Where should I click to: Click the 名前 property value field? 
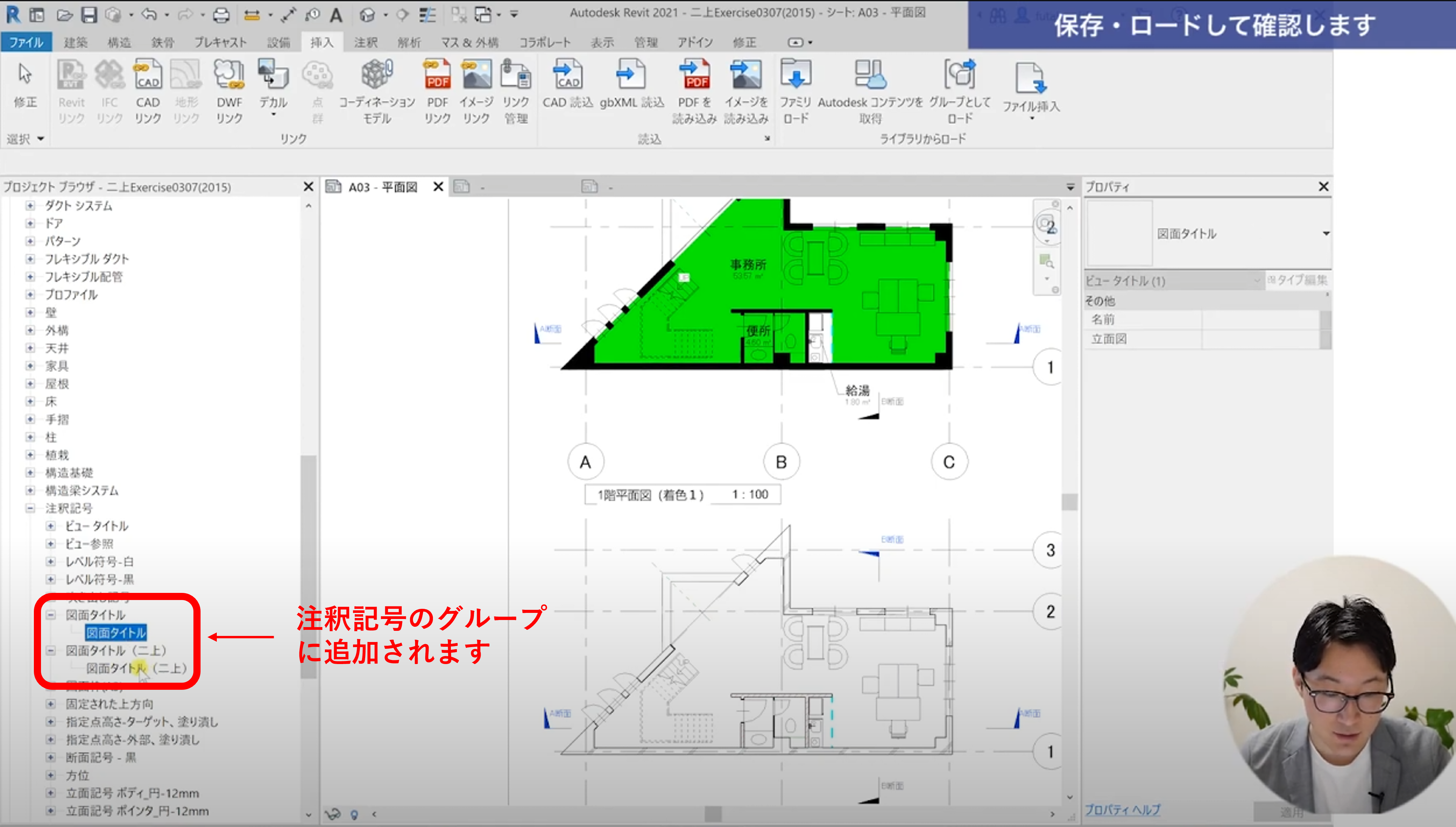click(1260, 320)
